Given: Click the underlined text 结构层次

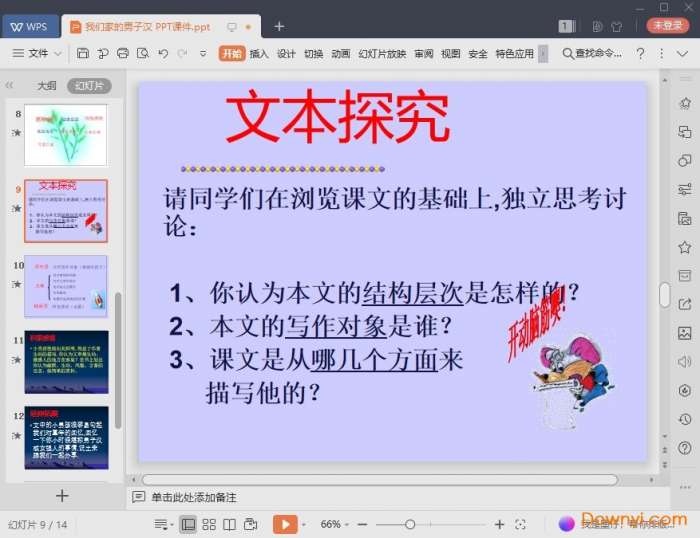Looking at the screenshot, I should tap(412, 293).
